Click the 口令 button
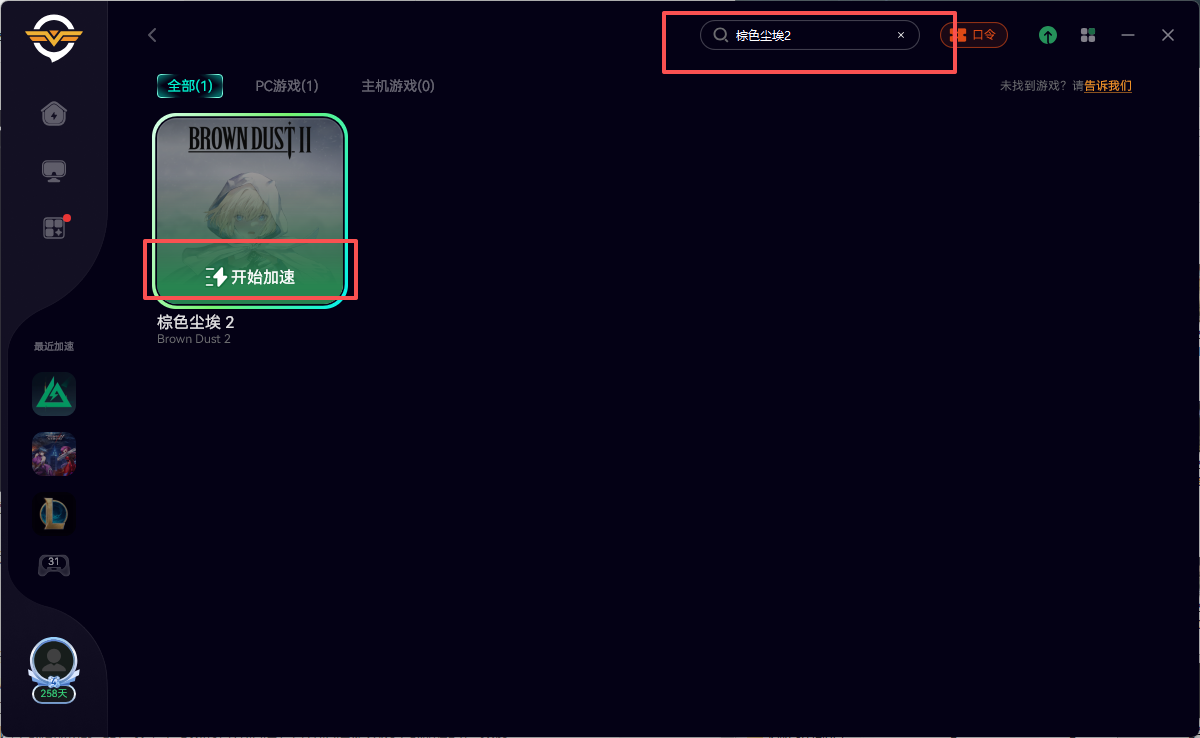This screenshot has width=1200, height=738. (x=974, y=35)
